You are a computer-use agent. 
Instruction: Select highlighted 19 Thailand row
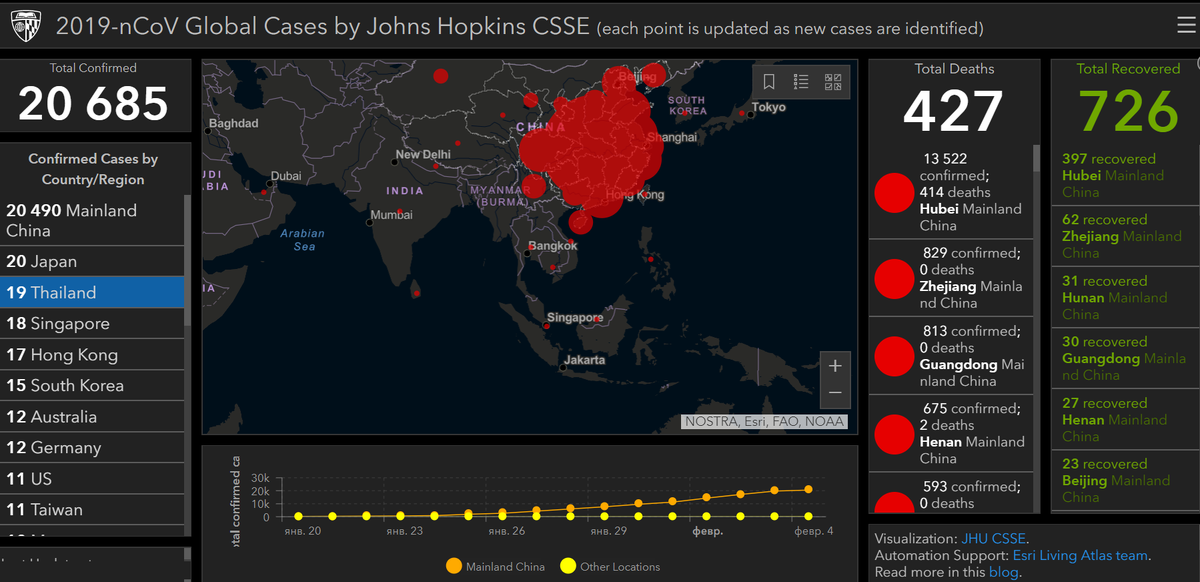point(92,292)
